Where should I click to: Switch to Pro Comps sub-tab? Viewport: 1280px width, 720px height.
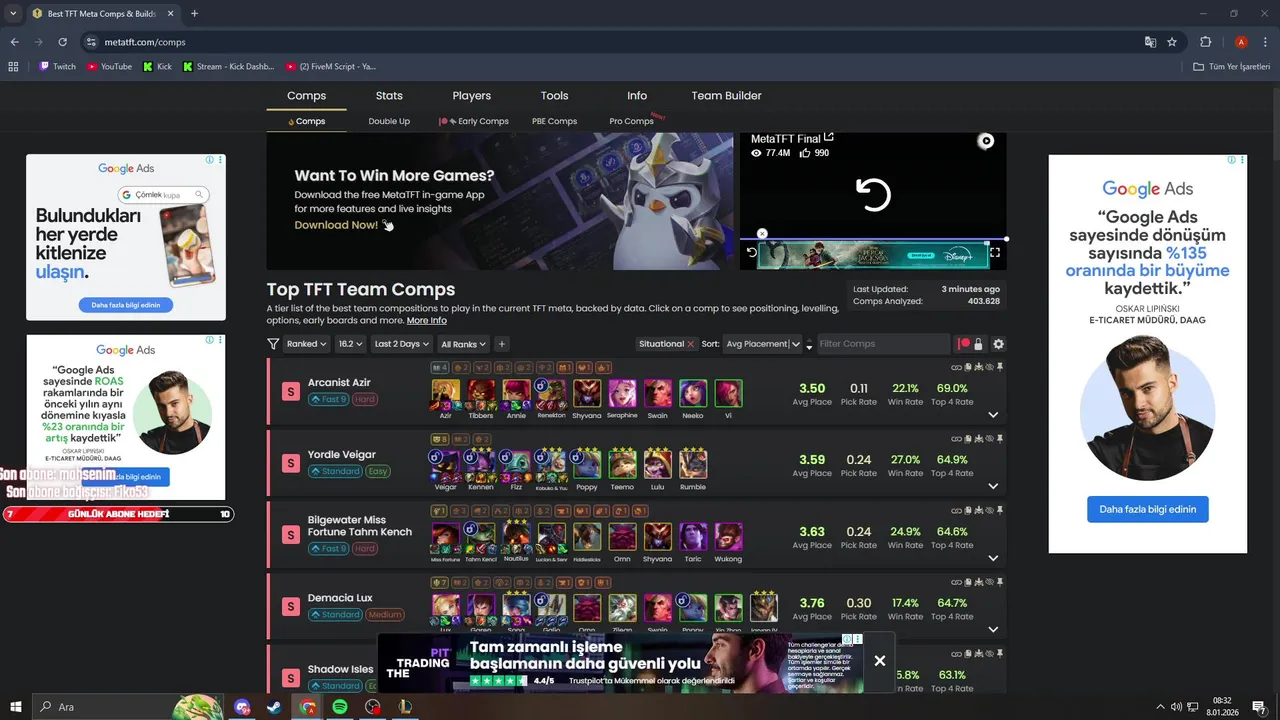[x=631, y=121]
